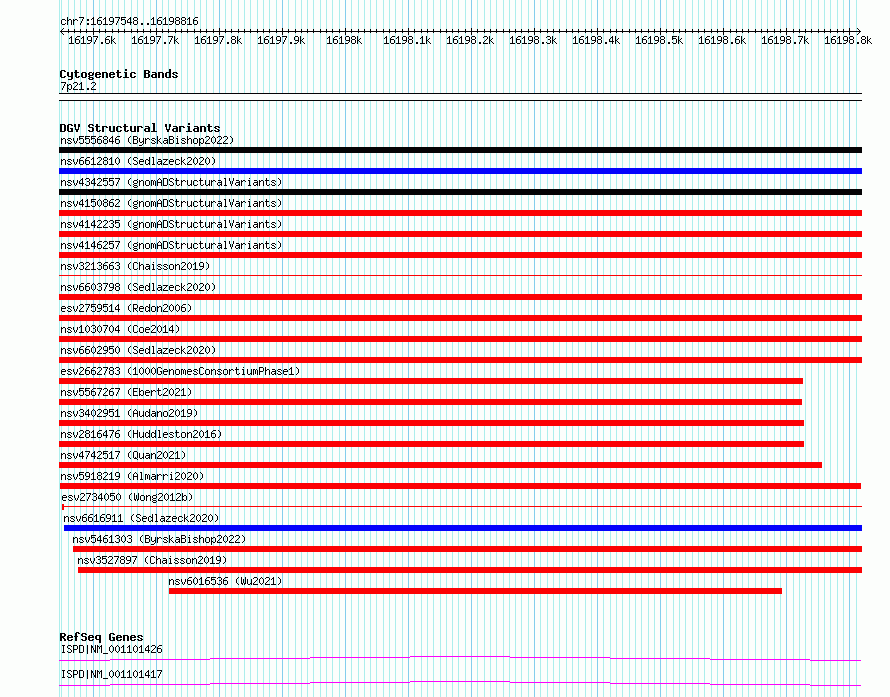Click the chr7:16197548..16198816 coordinates text
890x697 pixels.
(129, 22)
